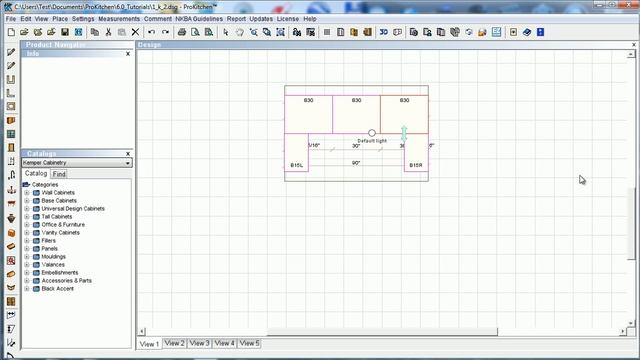Open the Measurements menu
The height and width of the screenshot is (360, 640).
[x=119, y=19]
